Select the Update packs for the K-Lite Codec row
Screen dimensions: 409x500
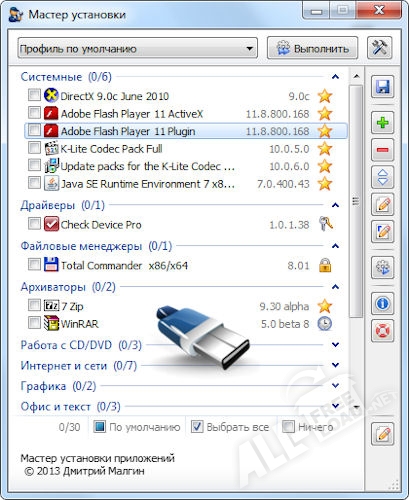(x=186, y=166)
